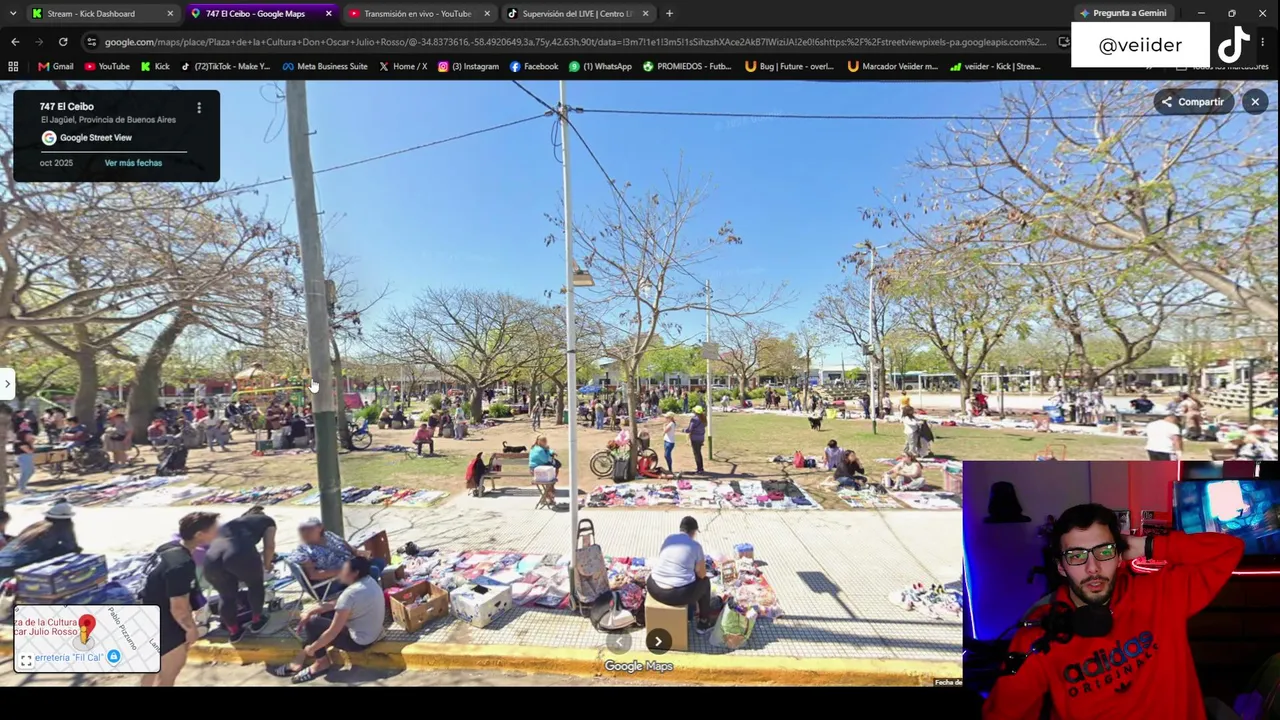
Task: Click the 747 El Ceibo title
Action: (67, 106)
